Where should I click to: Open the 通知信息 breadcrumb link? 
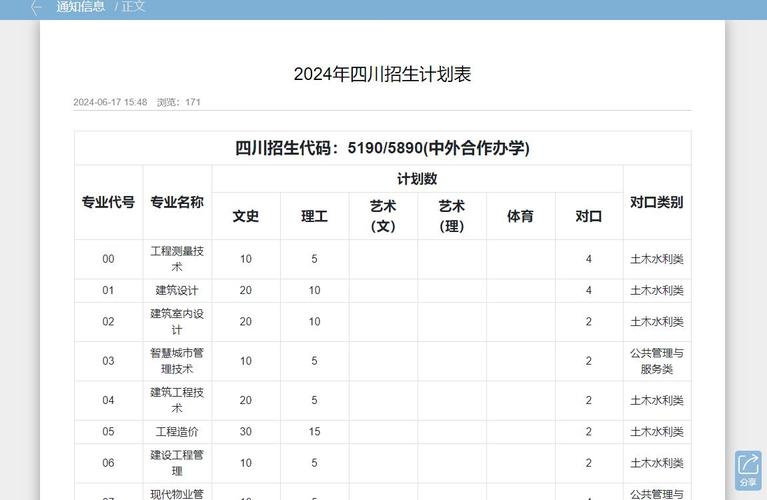click(81, 6)
